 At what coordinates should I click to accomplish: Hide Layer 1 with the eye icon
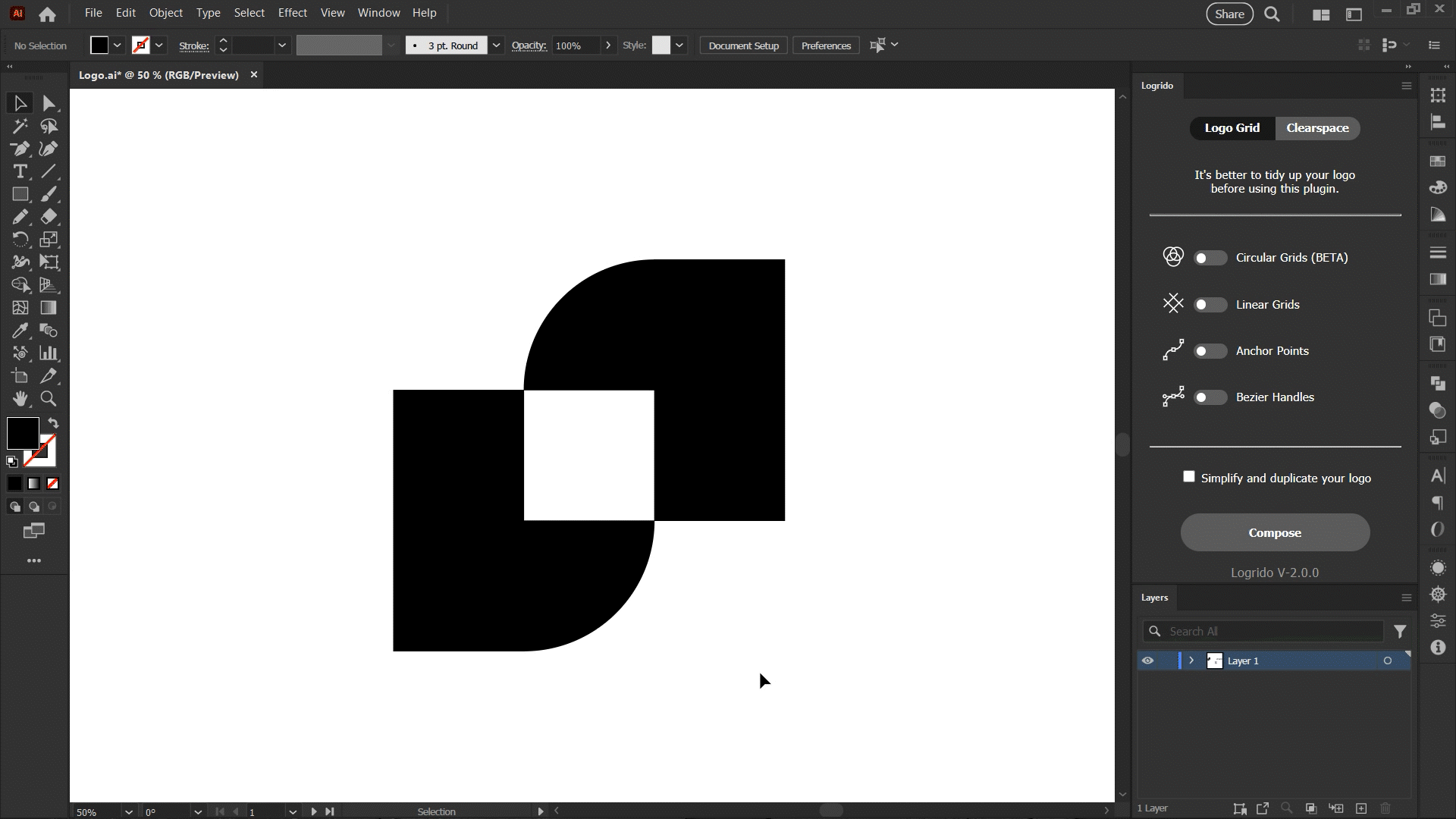coord(1147,661)
